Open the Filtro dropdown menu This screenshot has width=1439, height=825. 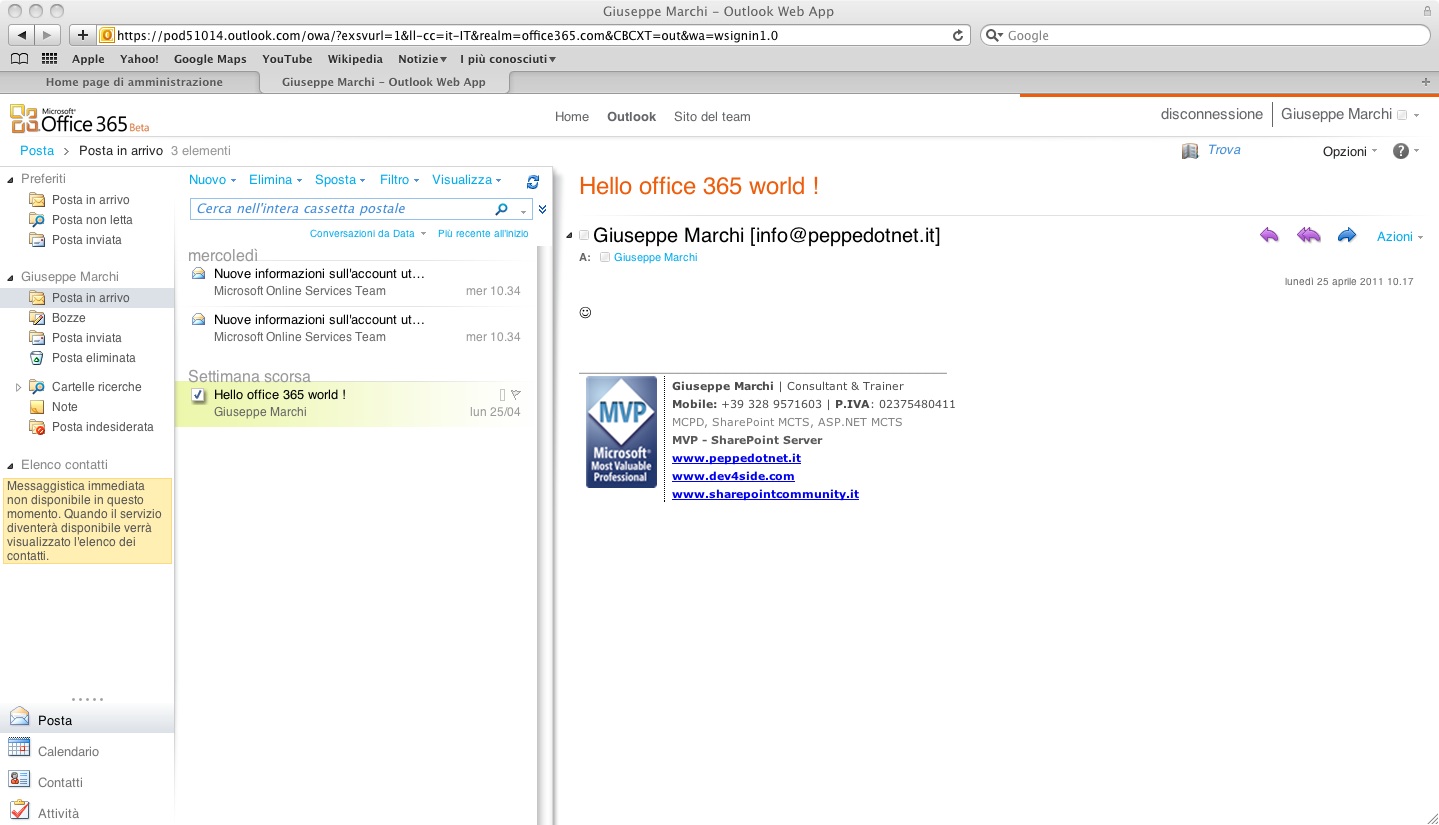pyautogui.click(x=399, y=180)
